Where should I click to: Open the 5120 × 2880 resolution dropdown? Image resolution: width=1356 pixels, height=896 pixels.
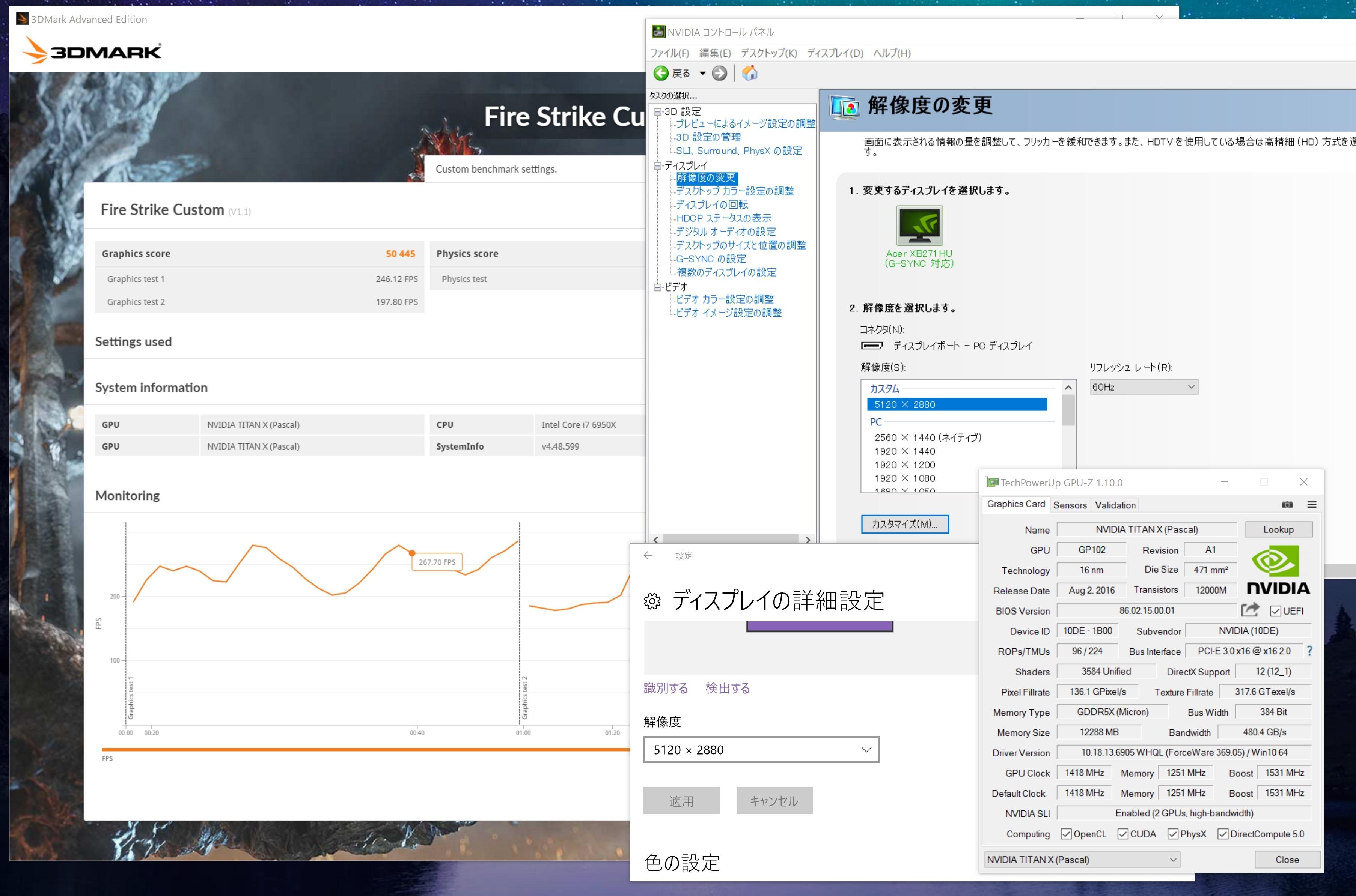761,750
